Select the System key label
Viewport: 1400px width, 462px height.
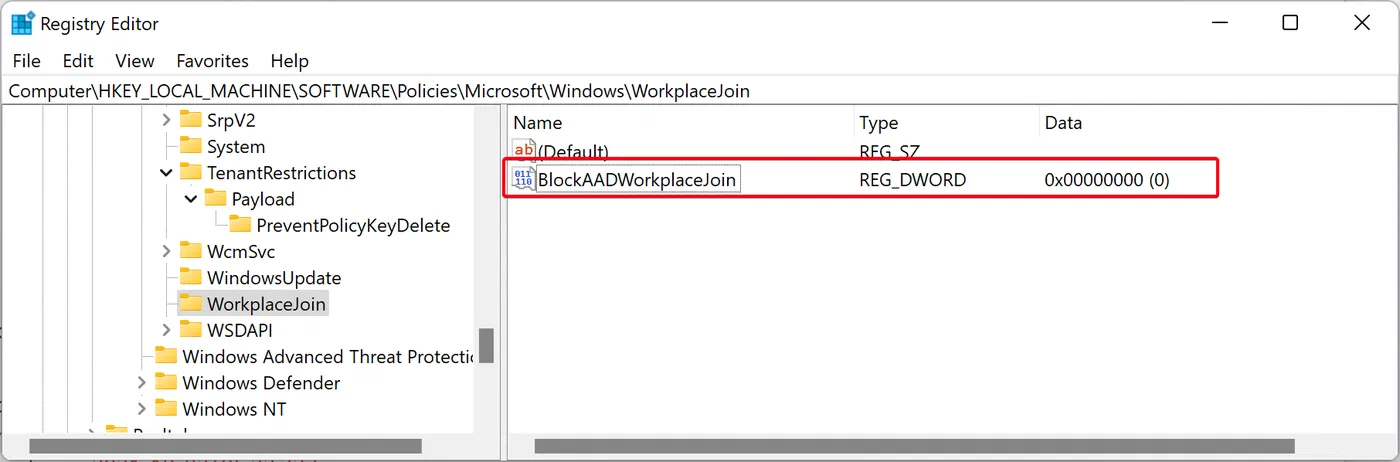[x=236, y=147]
